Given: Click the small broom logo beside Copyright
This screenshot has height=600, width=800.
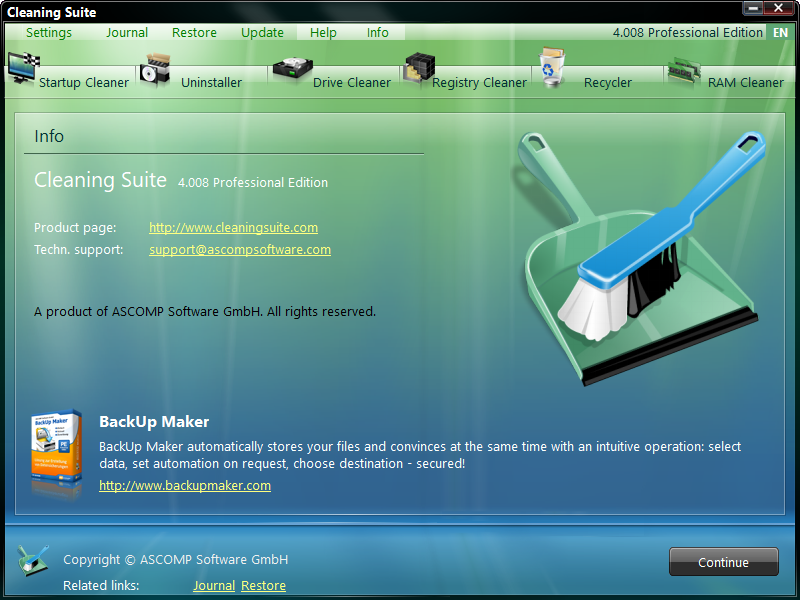Looking at the screenshot, I should pyautogui.click(x=33, y=560).
